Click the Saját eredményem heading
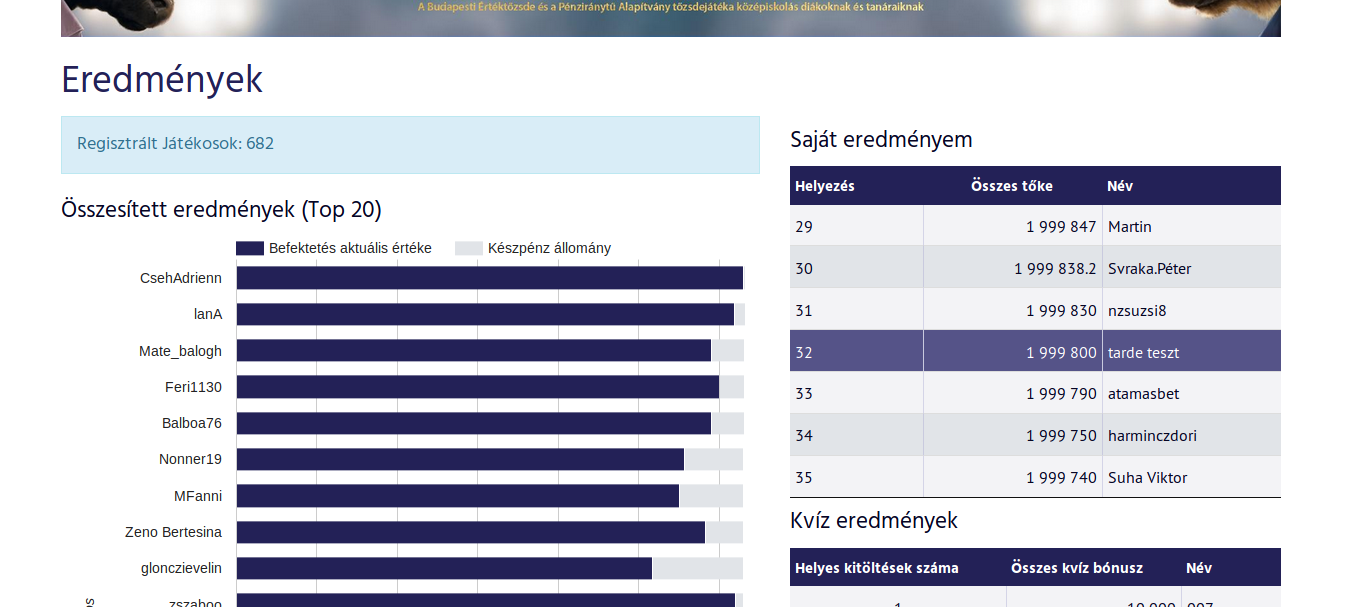The image size is (1365, 607). tap(881, 139)
